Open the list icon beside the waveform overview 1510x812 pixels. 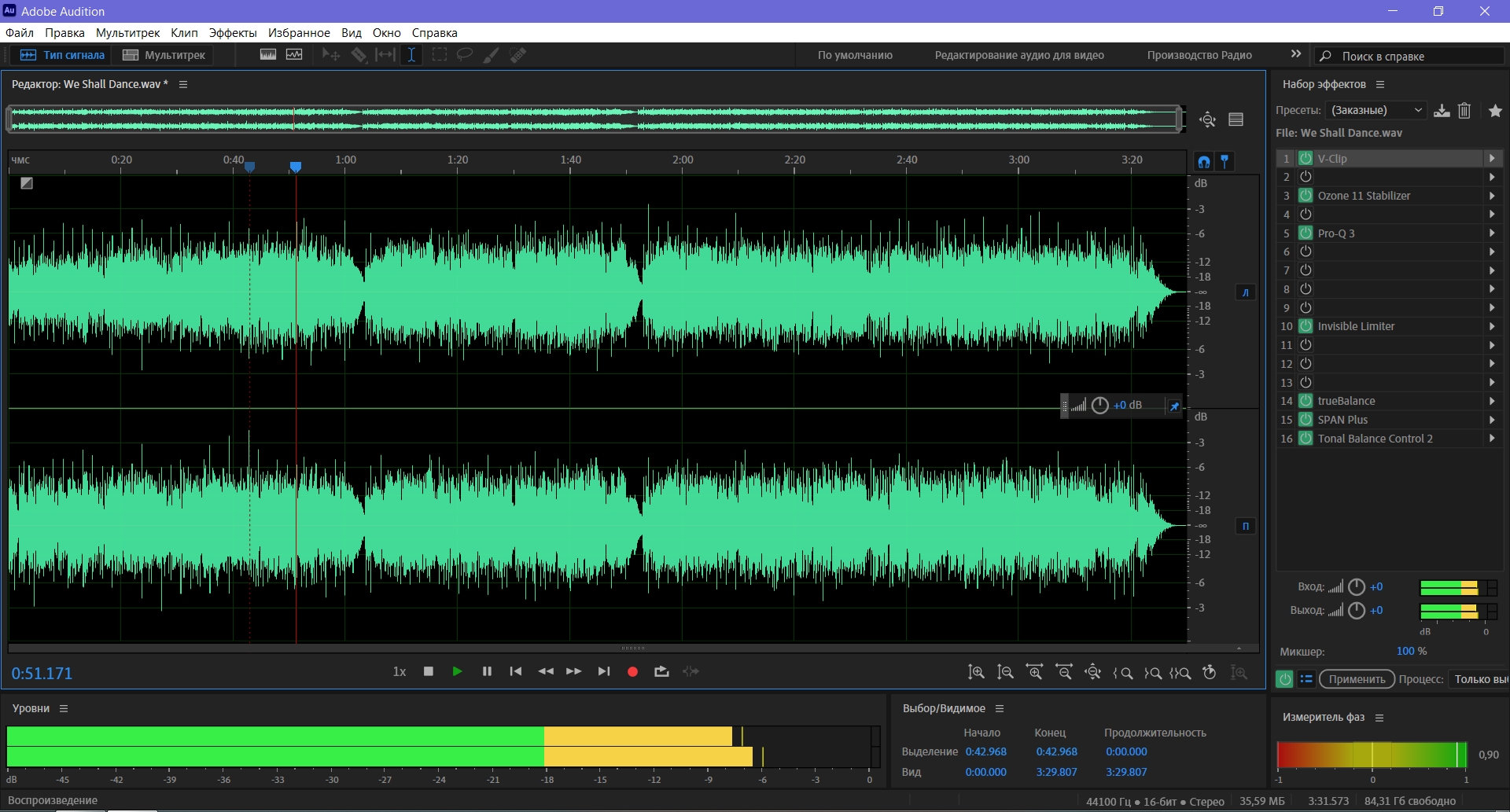pos(1236,119)
